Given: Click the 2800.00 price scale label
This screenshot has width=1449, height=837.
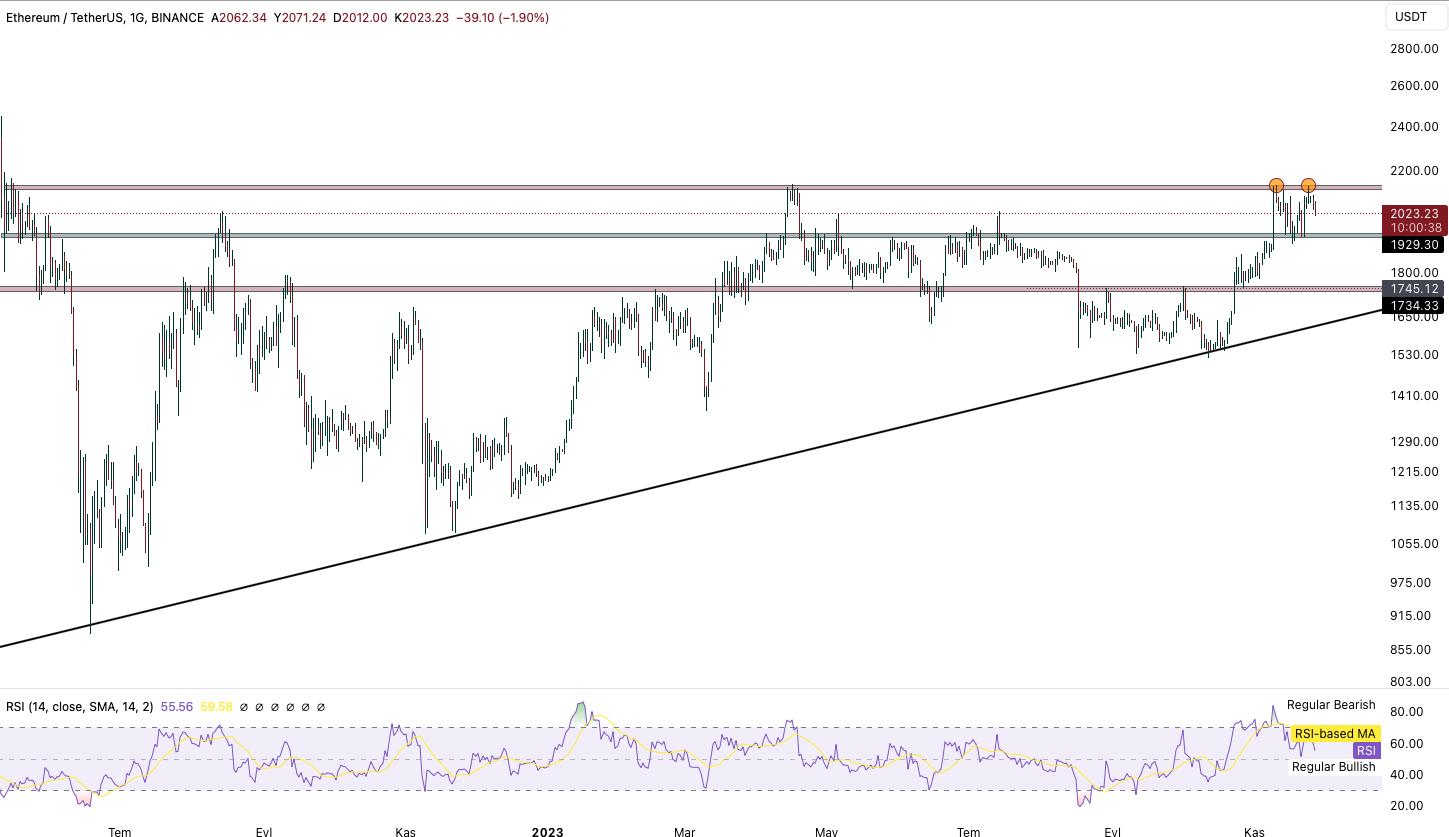Looking at the screenshot, I should click(1413, 48).
